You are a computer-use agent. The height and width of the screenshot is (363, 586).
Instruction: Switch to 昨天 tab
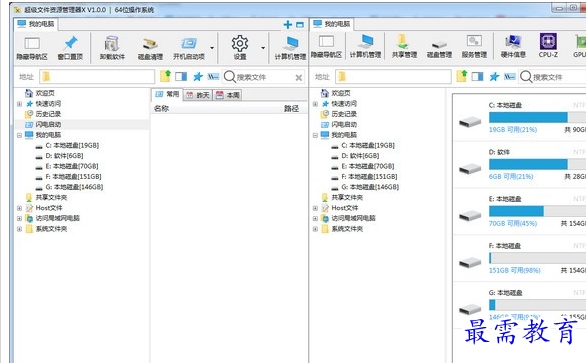pyautogui.click(x=198, y=95)
